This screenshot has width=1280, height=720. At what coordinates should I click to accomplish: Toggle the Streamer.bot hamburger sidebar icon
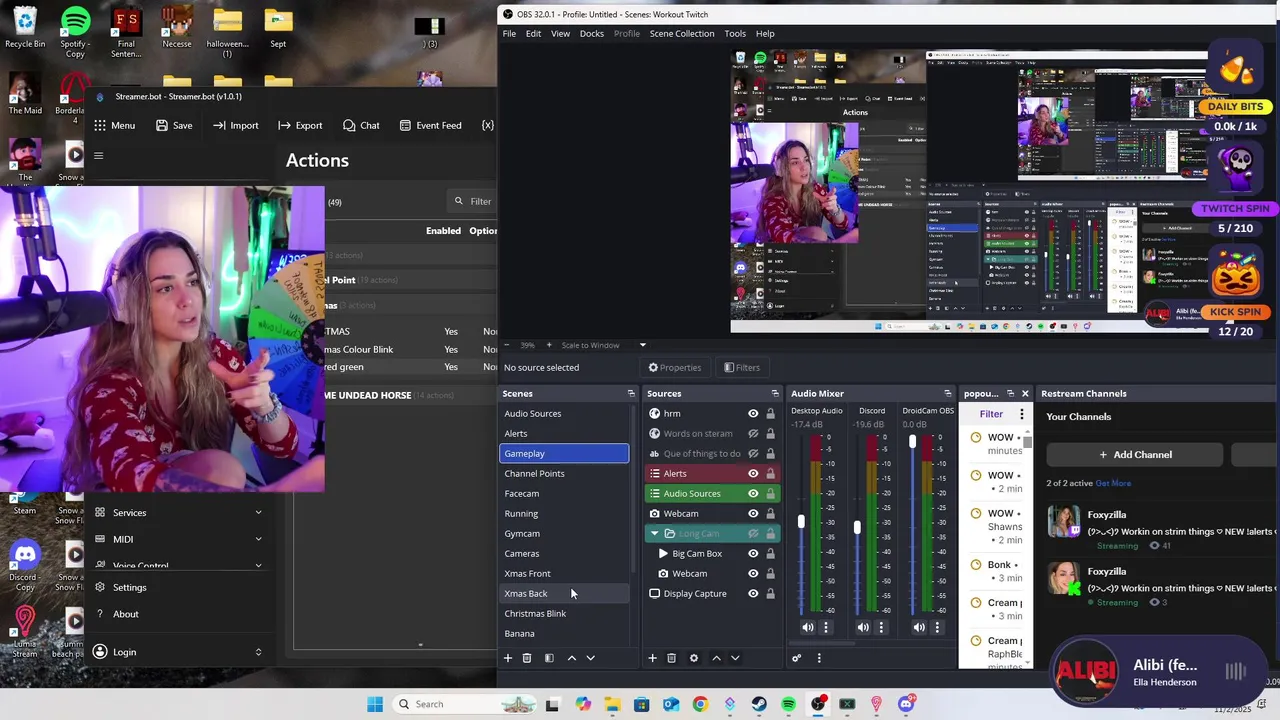pos(98,155)
